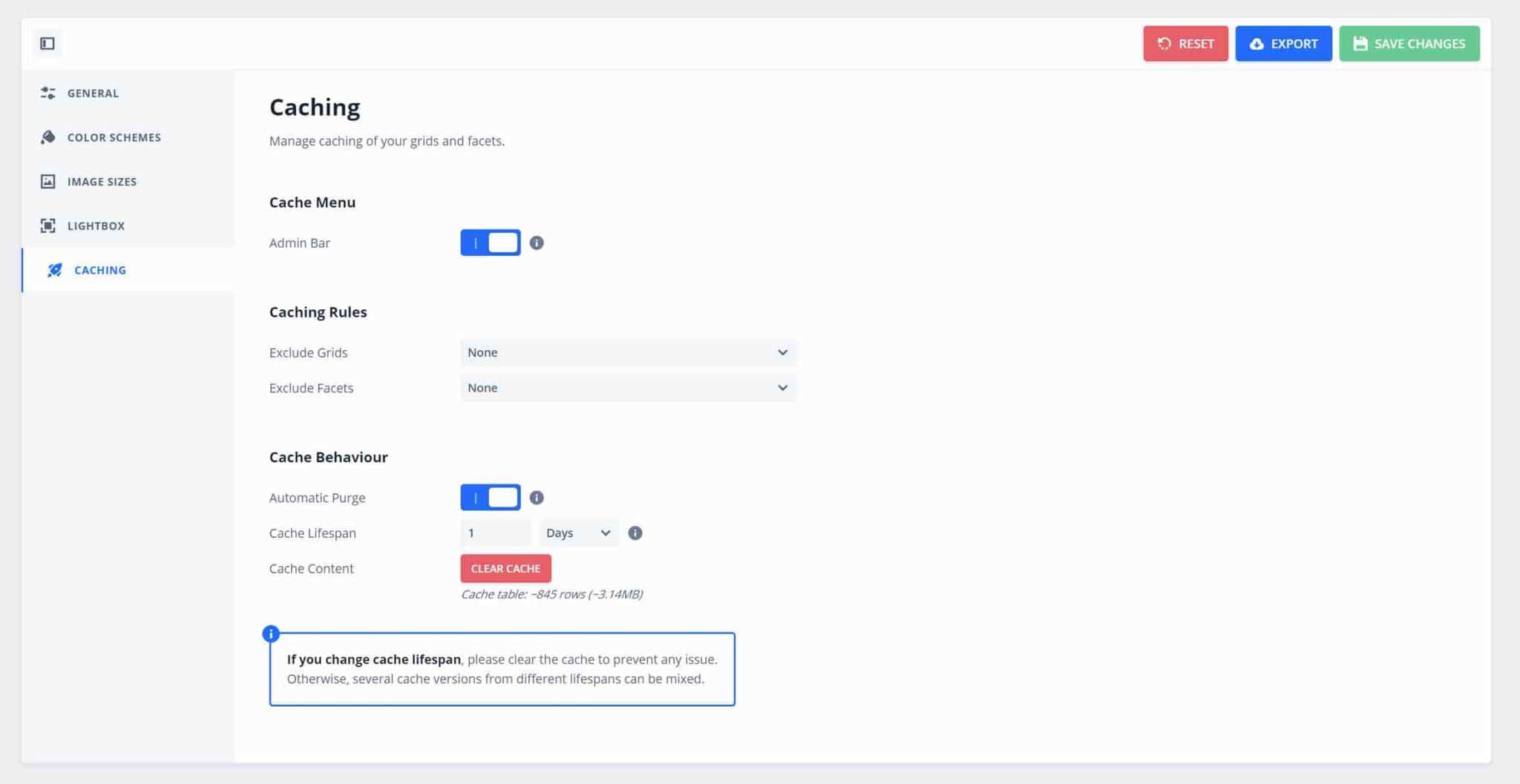1520x784 pixels.
Task: Click the Clear Cache button
Action: (x=506, y=568)
